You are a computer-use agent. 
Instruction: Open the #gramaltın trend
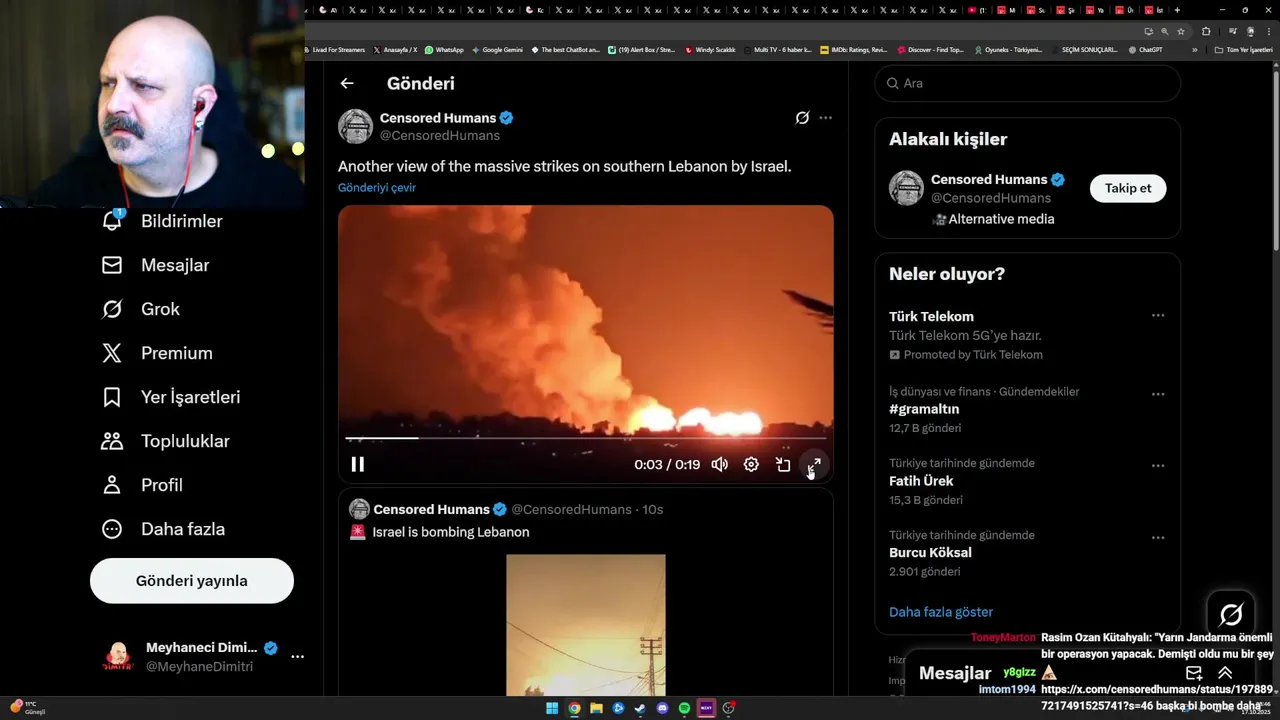[x=924, y=409]
